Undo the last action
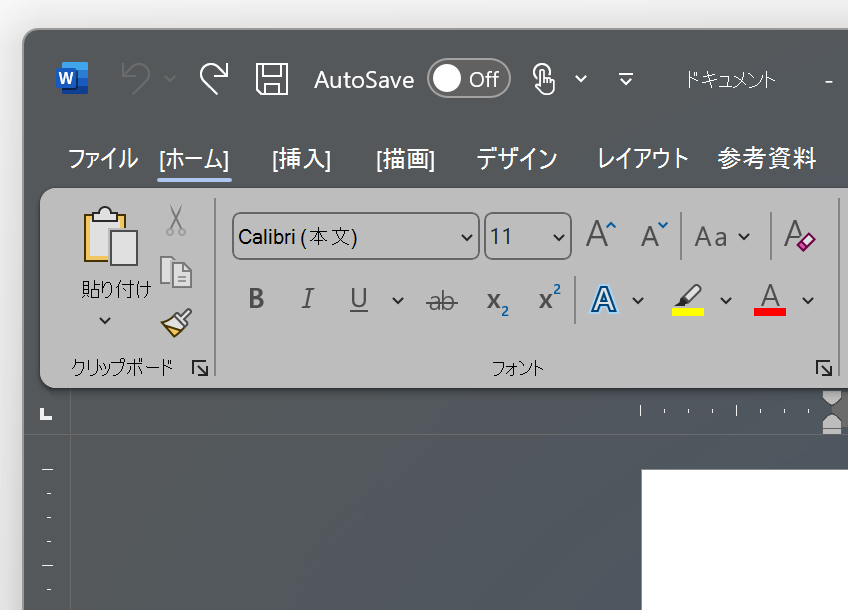 pos(135,78)
